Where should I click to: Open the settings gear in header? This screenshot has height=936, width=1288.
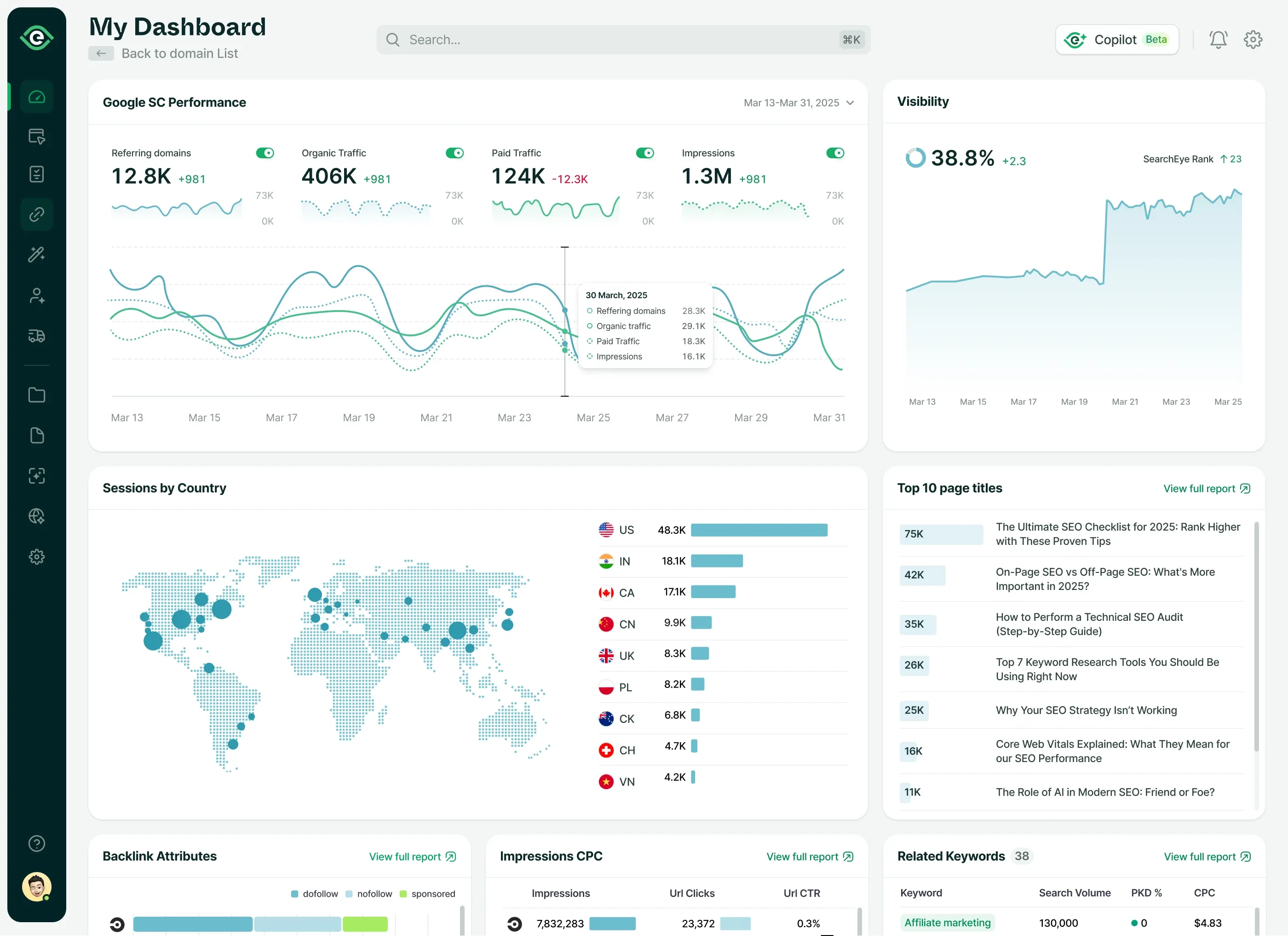(x=1252, y=40)
